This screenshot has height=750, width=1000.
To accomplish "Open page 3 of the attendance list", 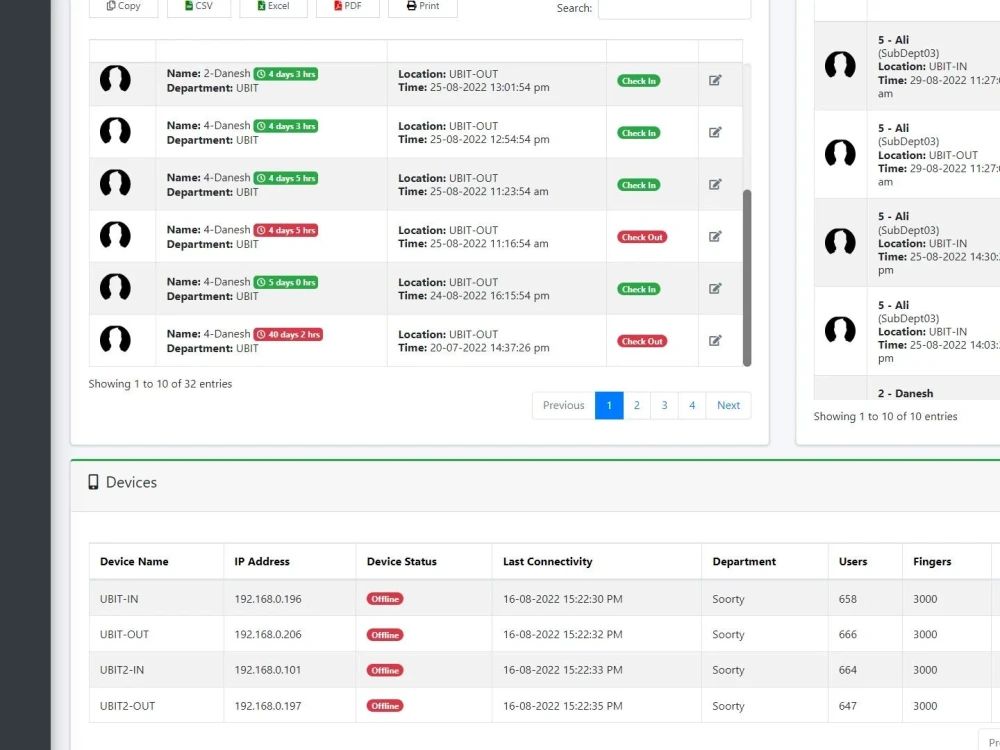I will [x=664, y=405].
